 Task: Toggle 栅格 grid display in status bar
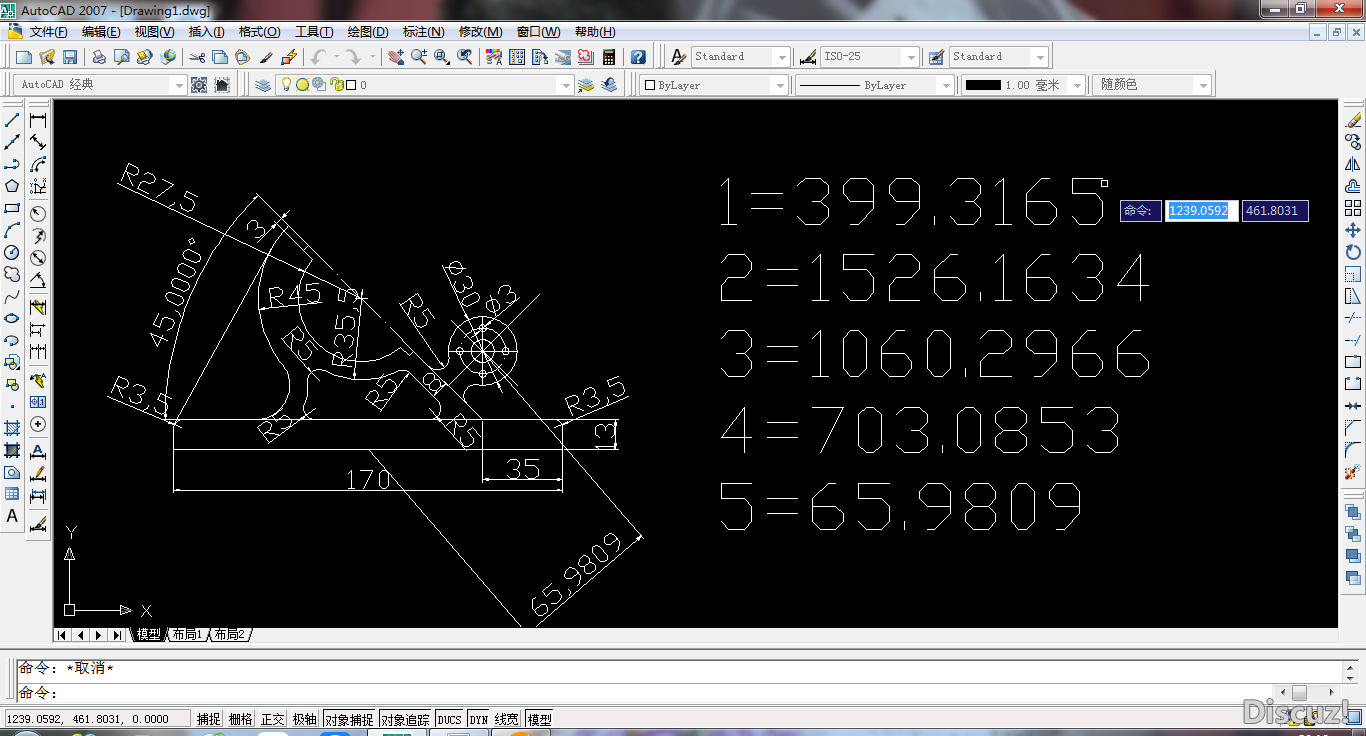[x=240, y=719]
